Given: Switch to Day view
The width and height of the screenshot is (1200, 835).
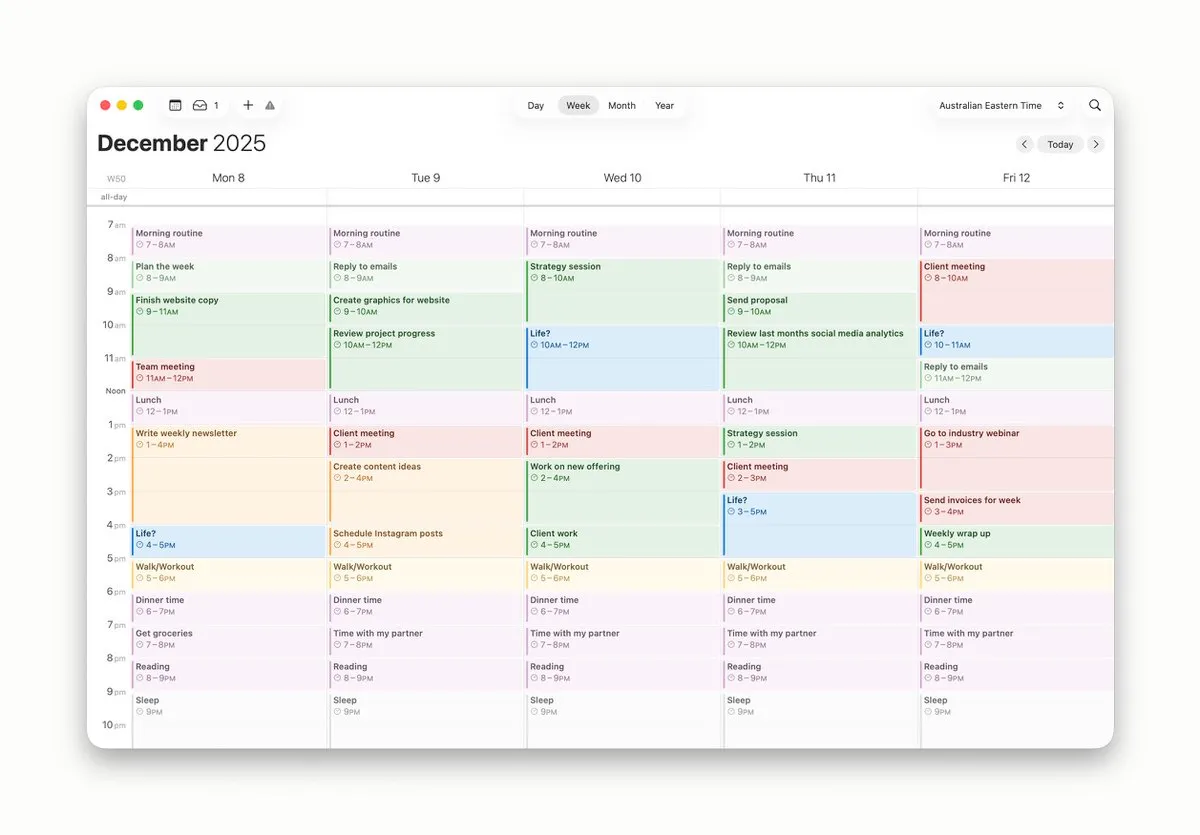Looking at the screenshot, I should tap(536, 105).
